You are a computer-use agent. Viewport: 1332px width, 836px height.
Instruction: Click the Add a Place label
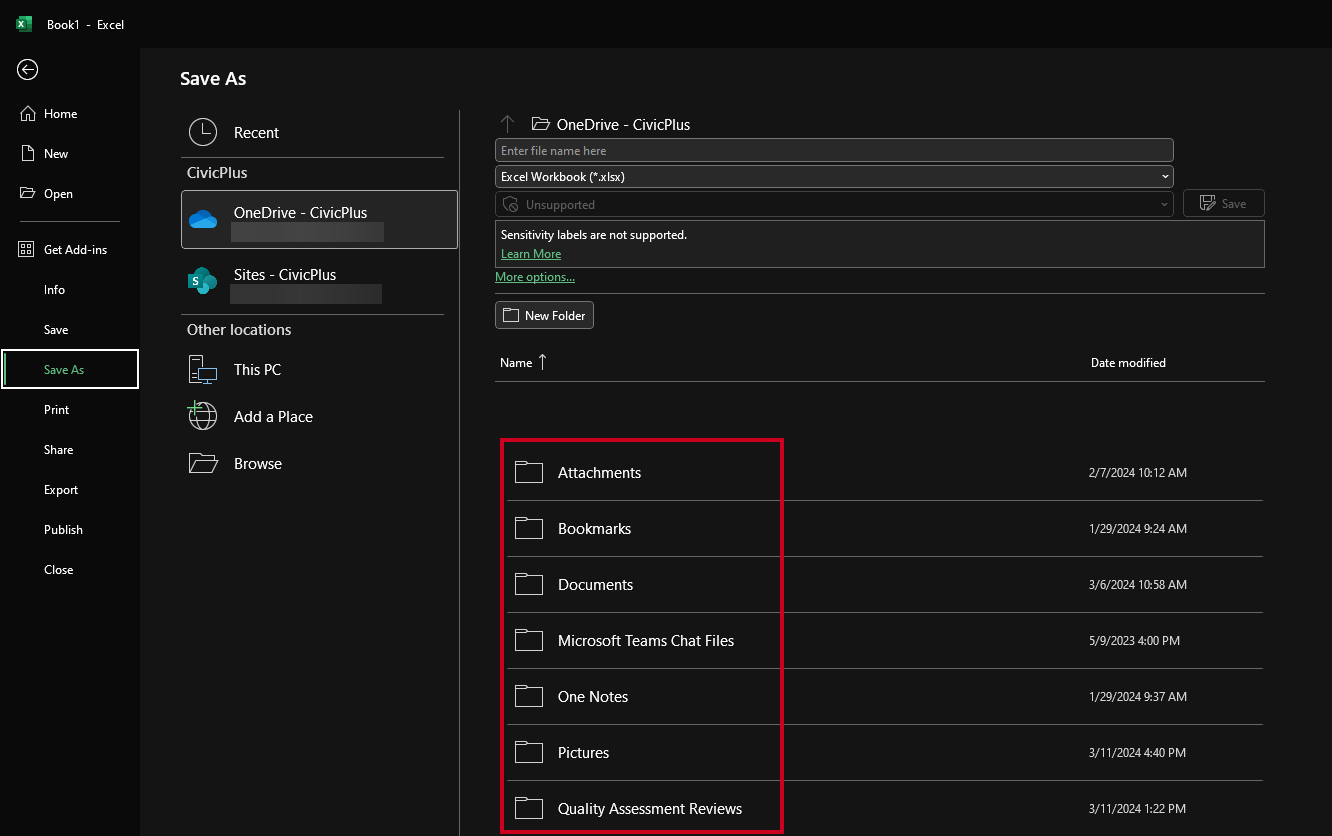click(273, 417)
